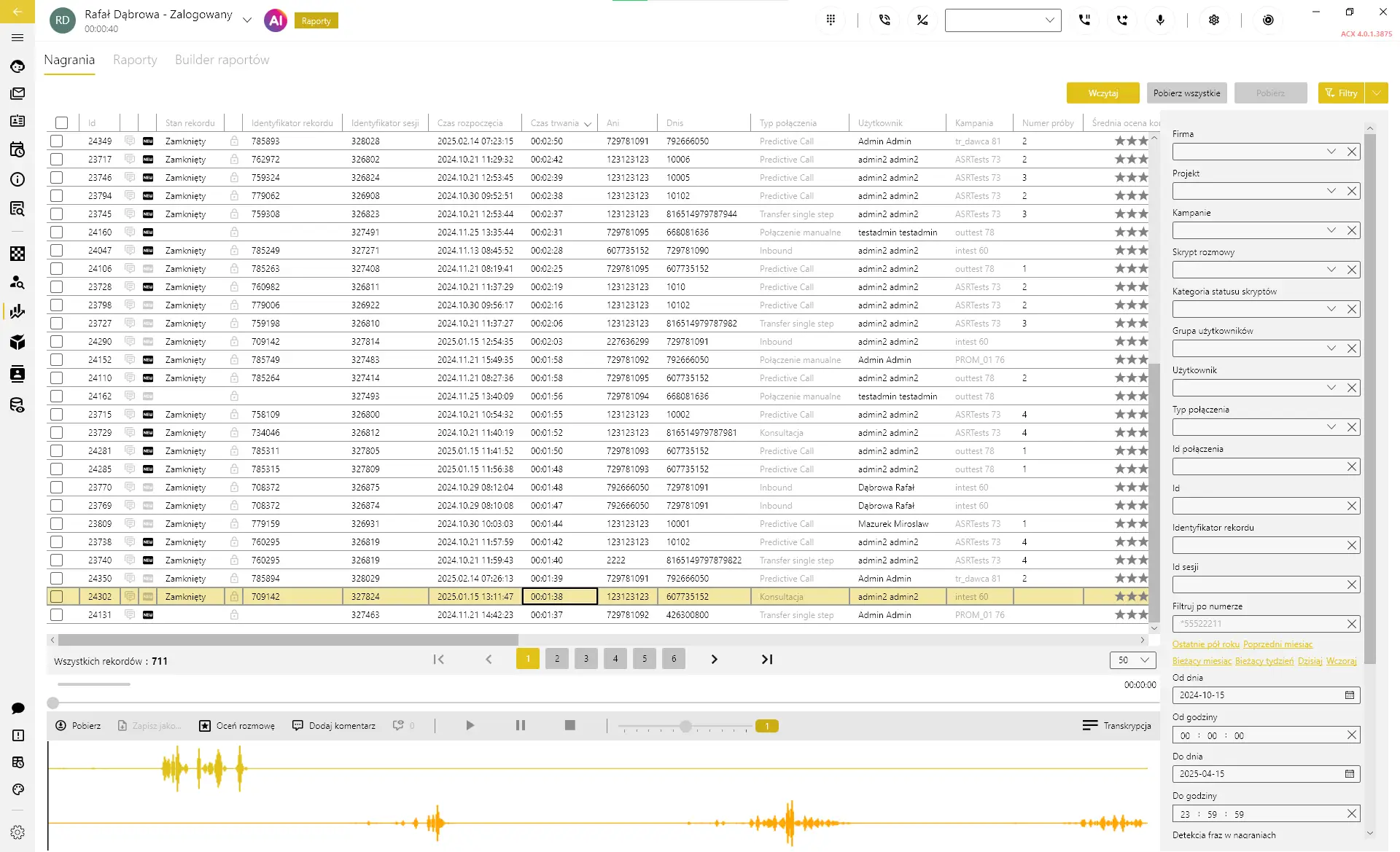Screen dimensions: 1400x852
Task: Click the envelope mail icon in sidebar
Action: pyautogui.click(x=17, y=93)
